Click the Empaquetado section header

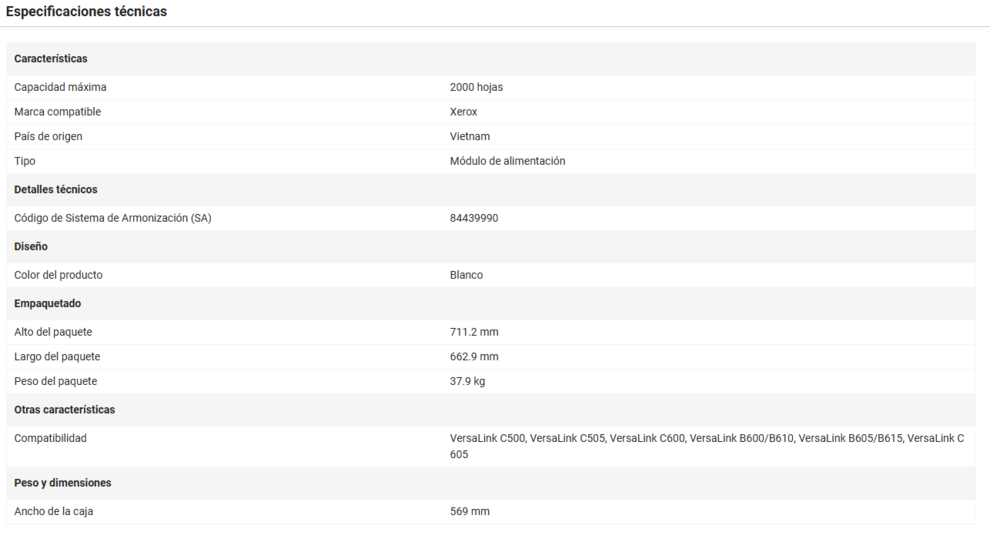click(48, 303)
